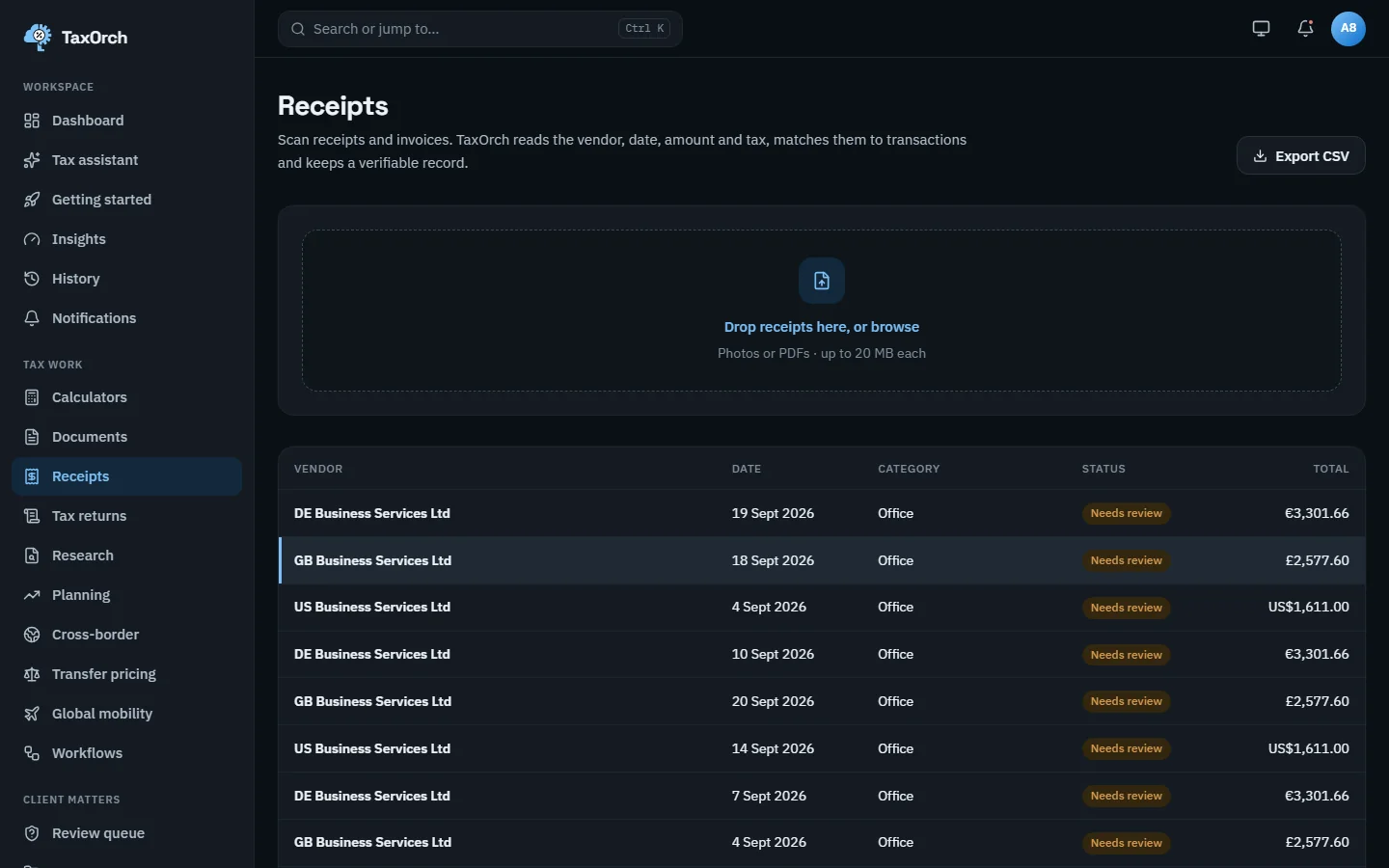Click the Research icon

tap(32, 556)
